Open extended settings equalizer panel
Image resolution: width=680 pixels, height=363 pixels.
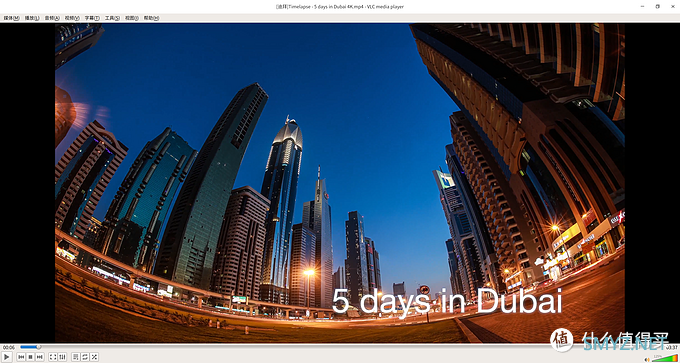62,357
